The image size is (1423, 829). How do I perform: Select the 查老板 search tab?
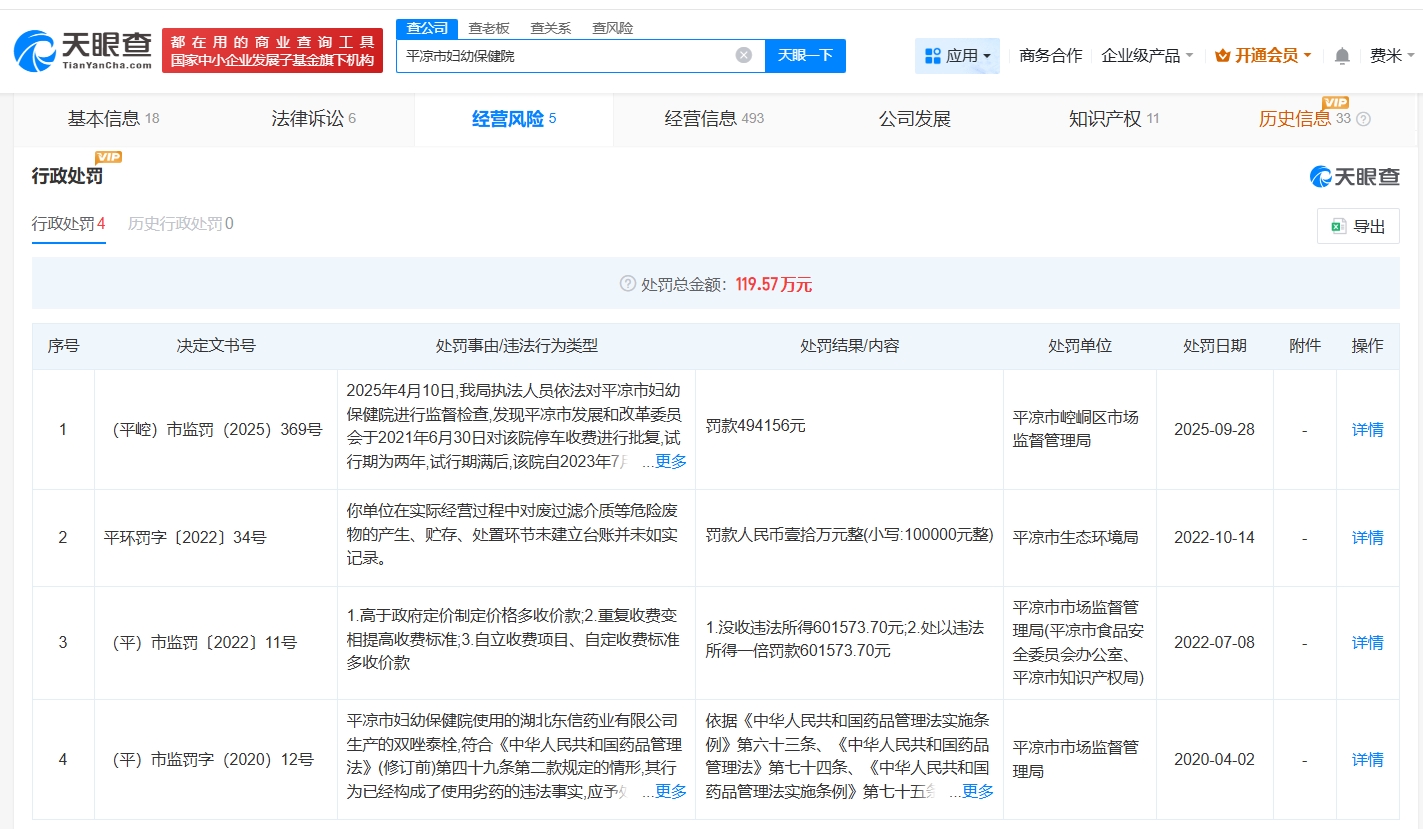[489, 28]
